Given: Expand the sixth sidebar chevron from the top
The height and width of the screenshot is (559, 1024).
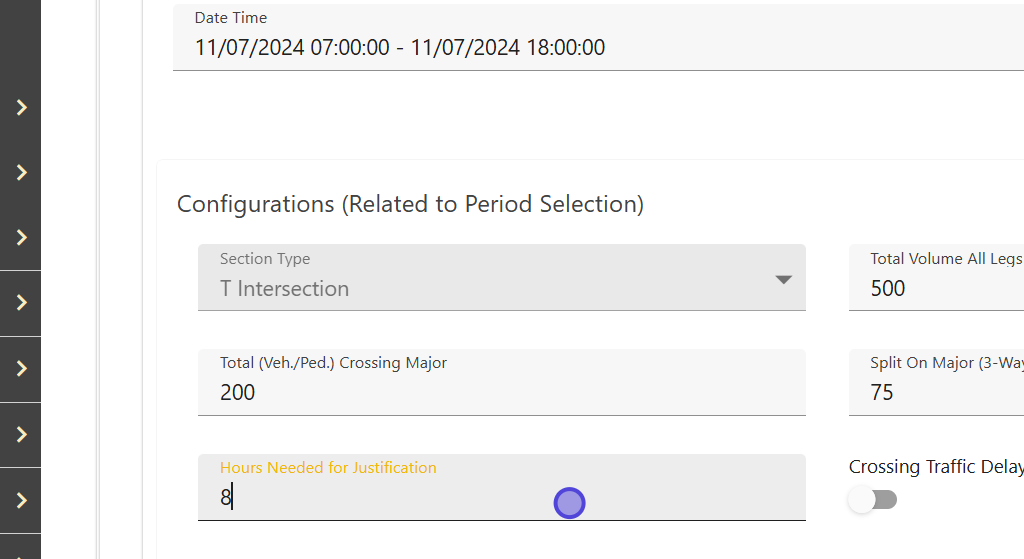Looking at the screenshot, I should (x=21, y=435).
